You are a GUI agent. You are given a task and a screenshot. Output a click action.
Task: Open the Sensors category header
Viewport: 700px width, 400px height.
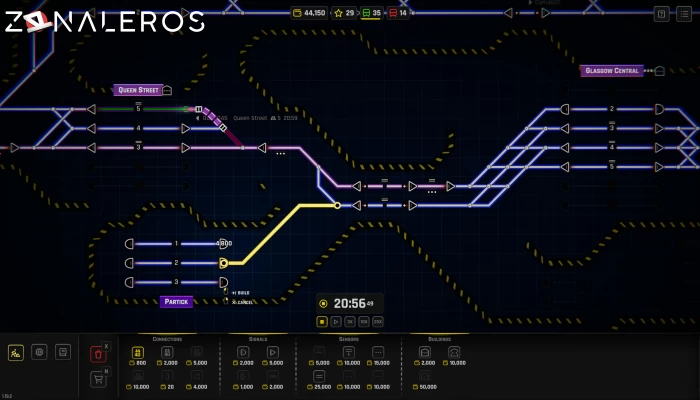349,339
